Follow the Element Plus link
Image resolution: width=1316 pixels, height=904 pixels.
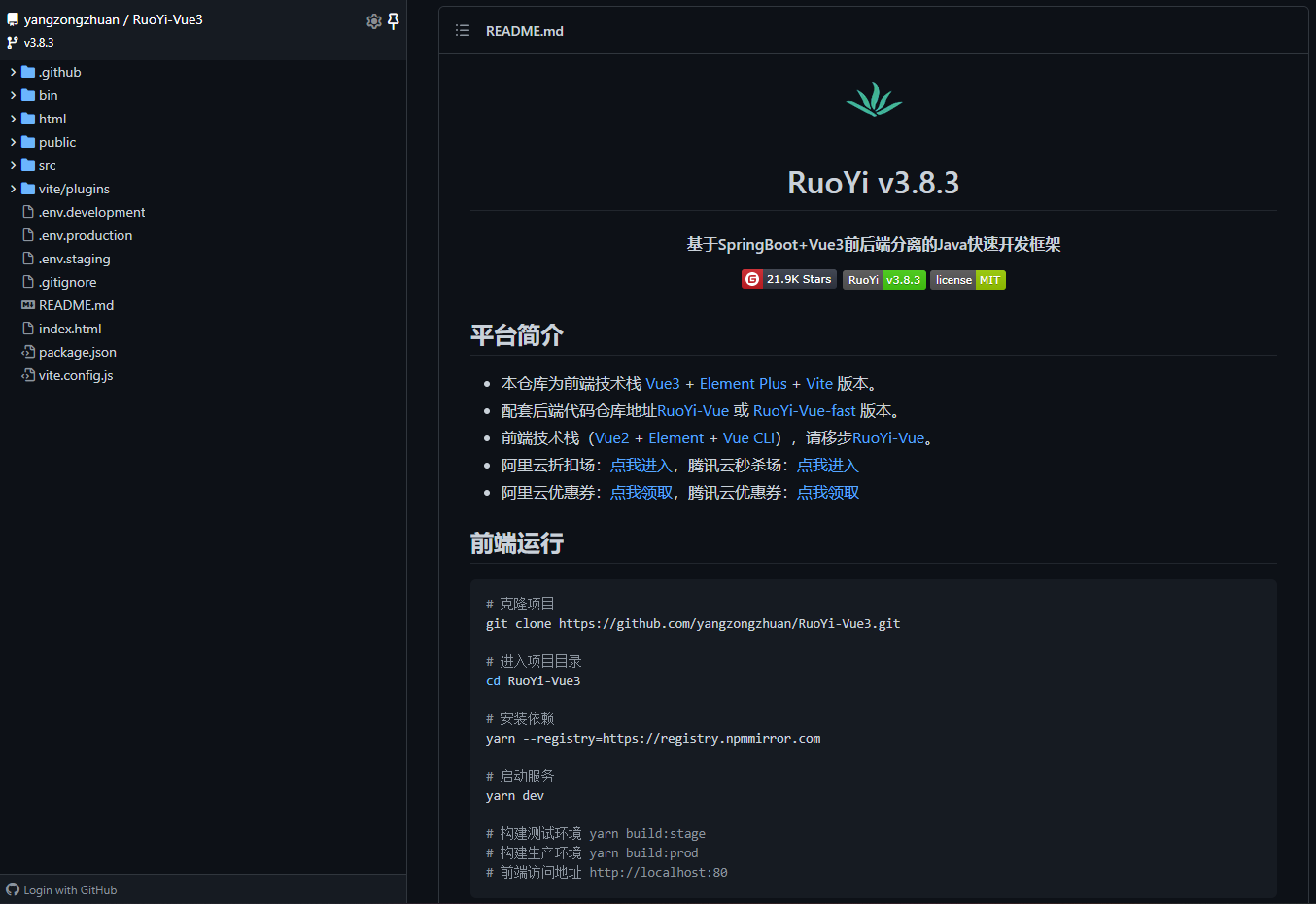click(744, 384)
